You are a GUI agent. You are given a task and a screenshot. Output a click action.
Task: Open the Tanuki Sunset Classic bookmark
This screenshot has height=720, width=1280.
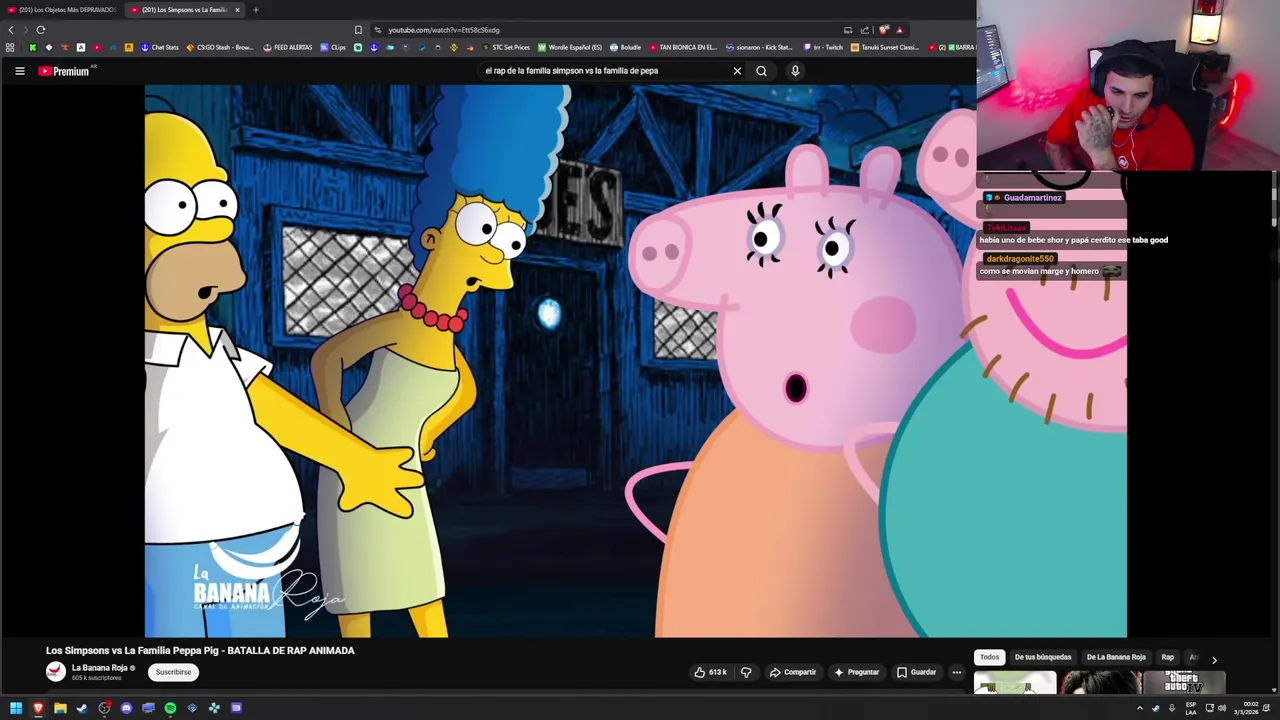point(885,47)
